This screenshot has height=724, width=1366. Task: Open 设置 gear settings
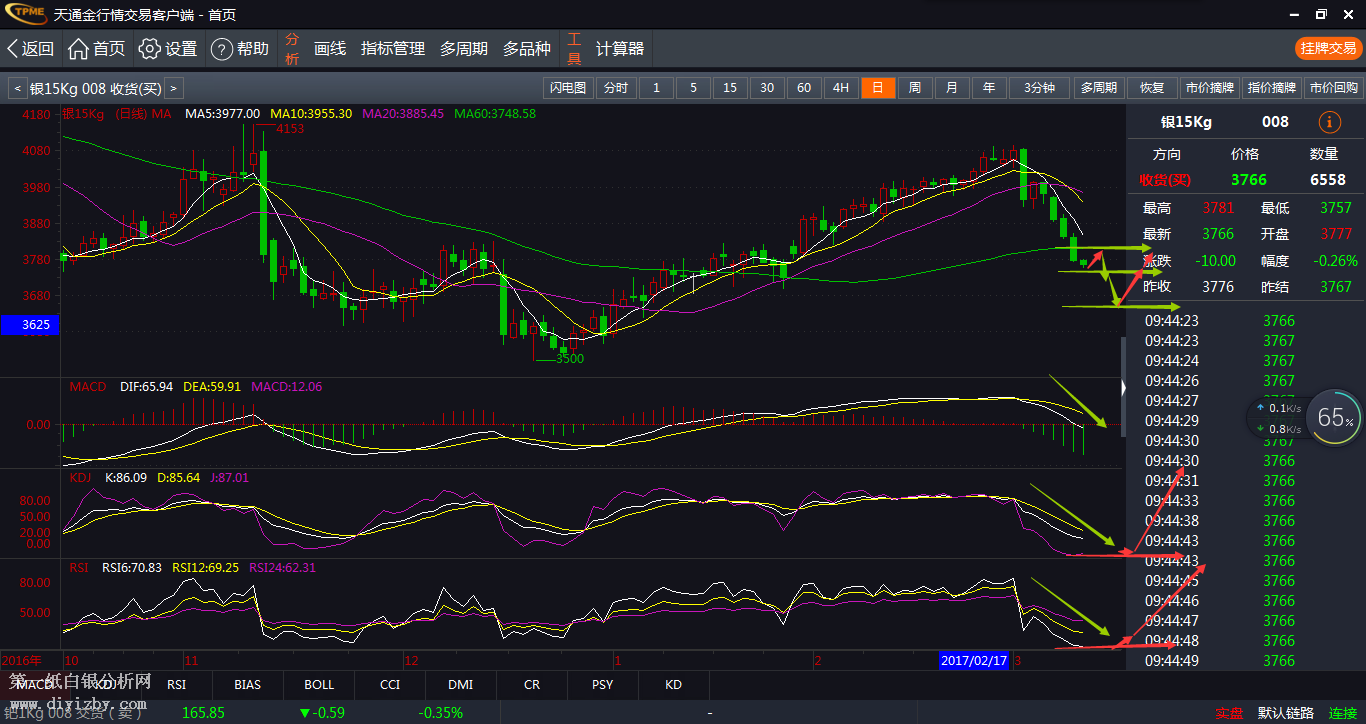[x=168, y=49]
